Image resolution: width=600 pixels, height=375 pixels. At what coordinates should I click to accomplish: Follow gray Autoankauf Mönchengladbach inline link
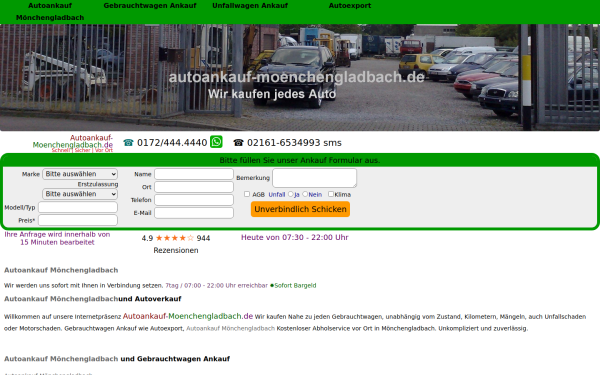[230, 328]
